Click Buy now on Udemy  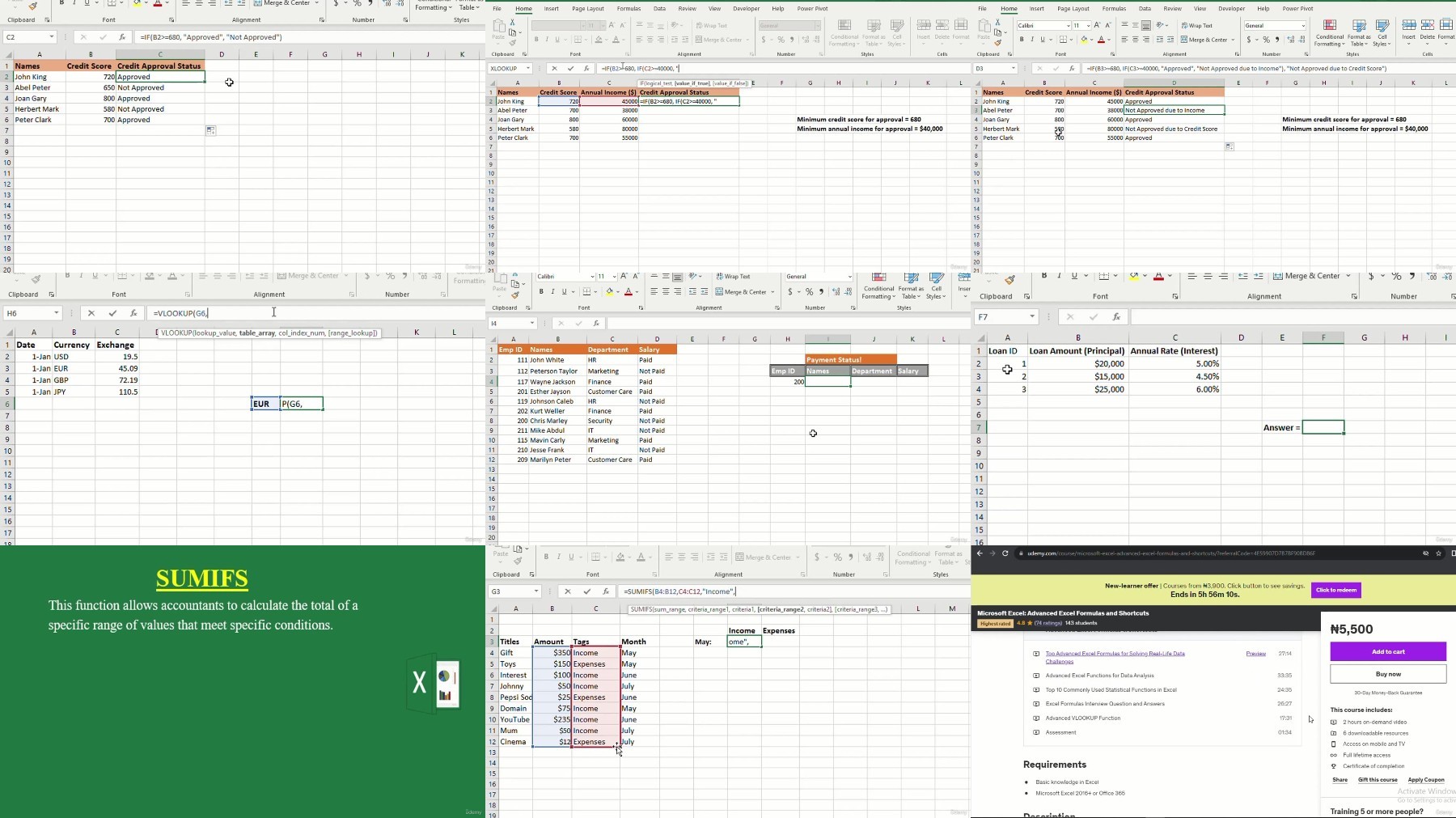(x=1388, y=674)
